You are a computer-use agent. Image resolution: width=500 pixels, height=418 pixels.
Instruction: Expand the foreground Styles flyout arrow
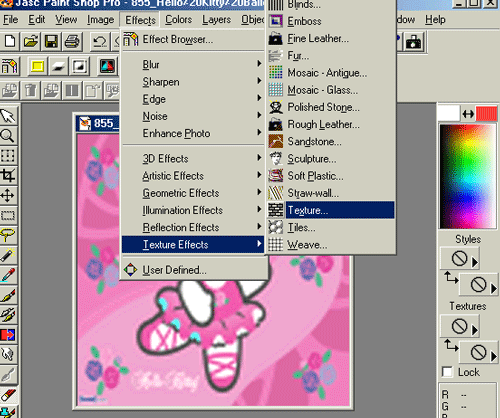(475, 262)
